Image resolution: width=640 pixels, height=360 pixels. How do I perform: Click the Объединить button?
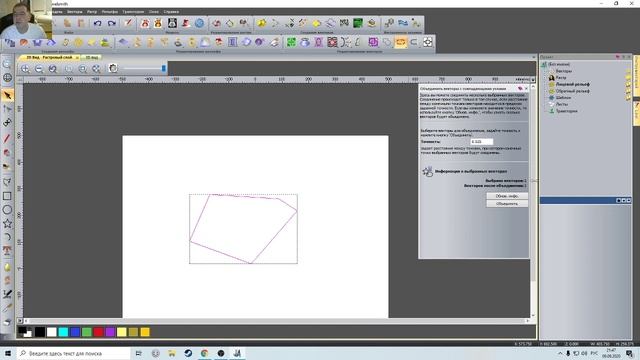[x=507, y=203]
